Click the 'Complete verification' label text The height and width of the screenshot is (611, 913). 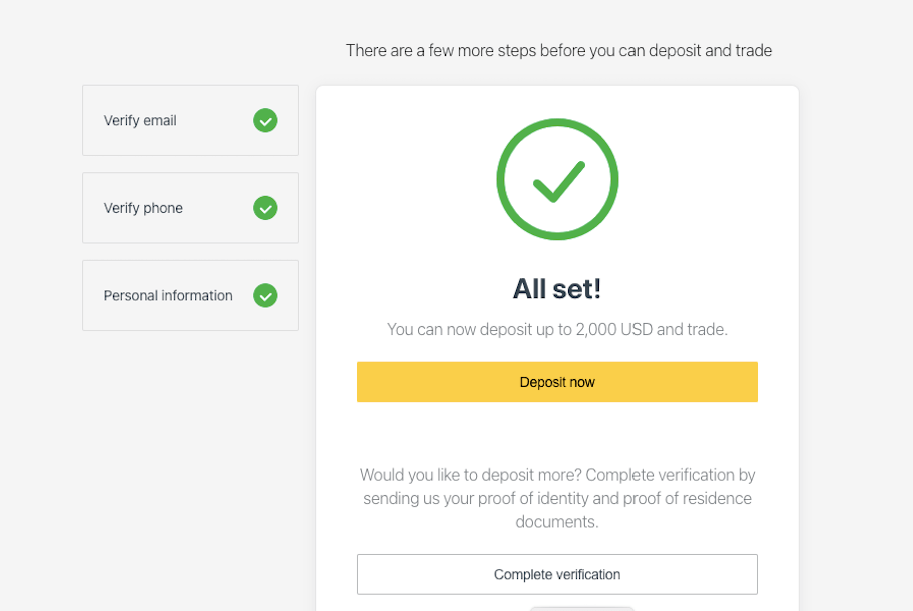(557, 575)
